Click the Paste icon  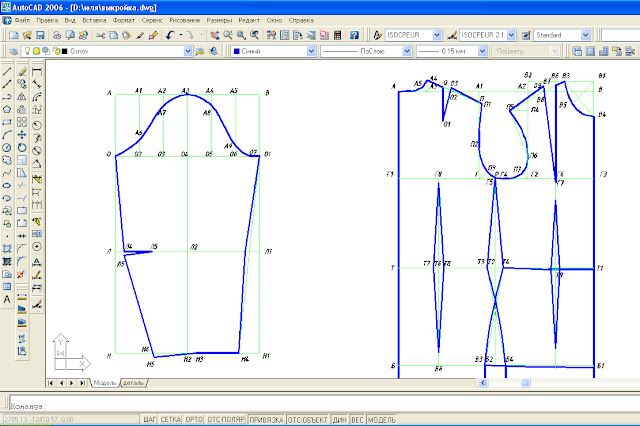pyautogui.click(x=127, y=36)
